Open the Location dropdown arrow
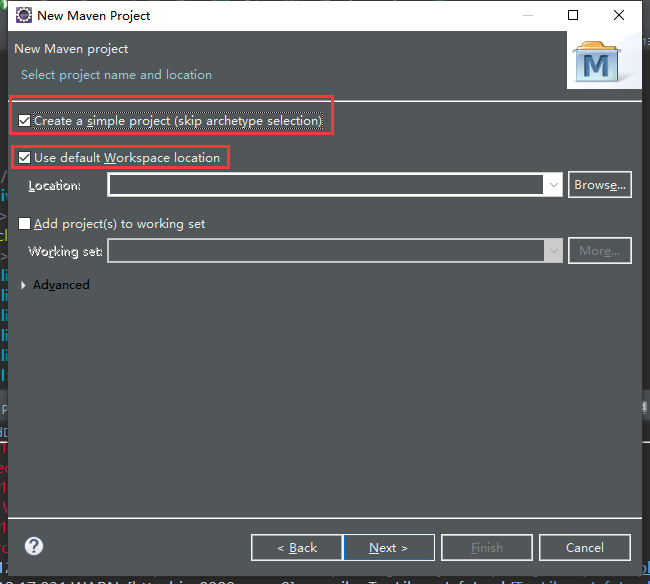The image size is (650, 584). (553, 184)
